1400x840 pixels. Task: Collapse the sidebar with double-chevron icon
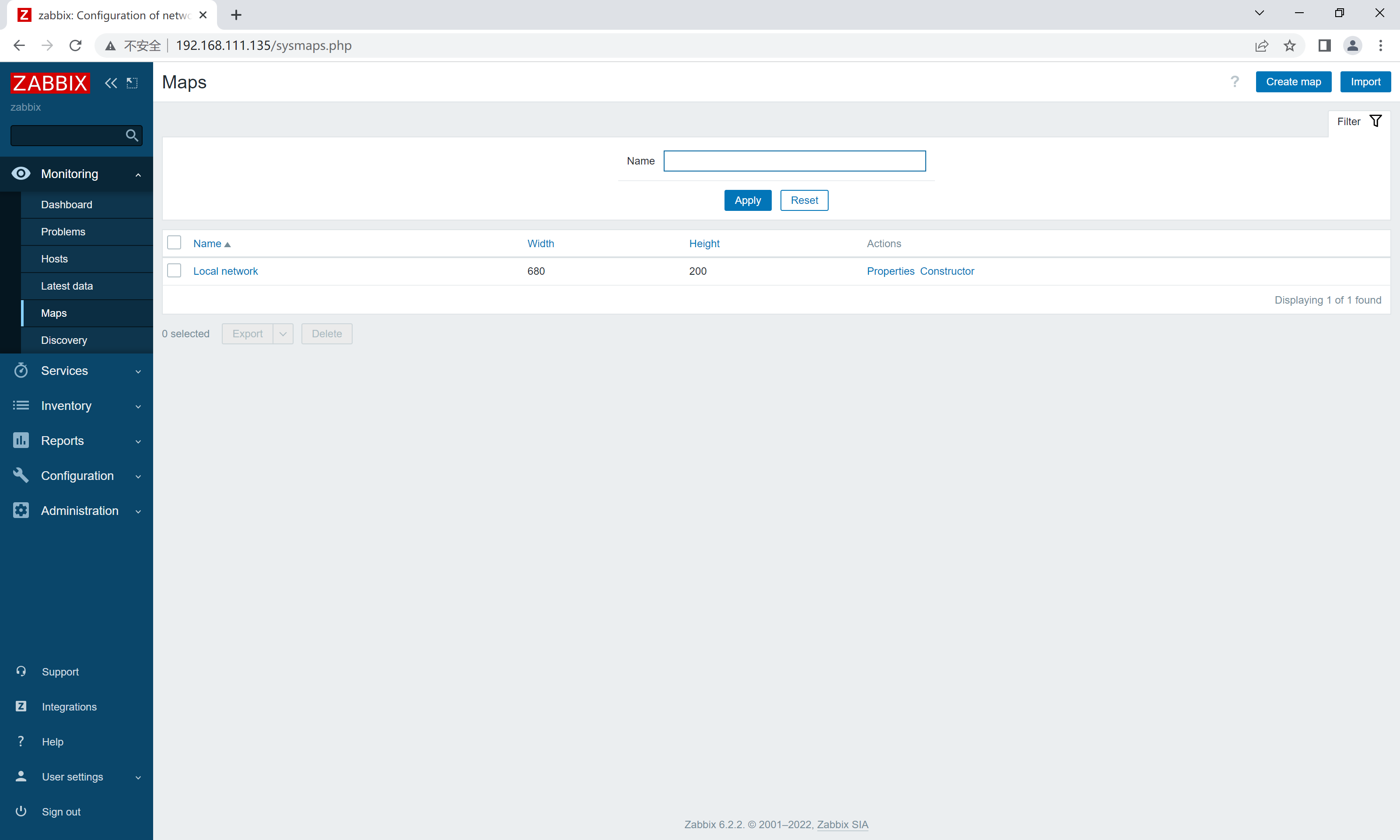pos(111,83)
